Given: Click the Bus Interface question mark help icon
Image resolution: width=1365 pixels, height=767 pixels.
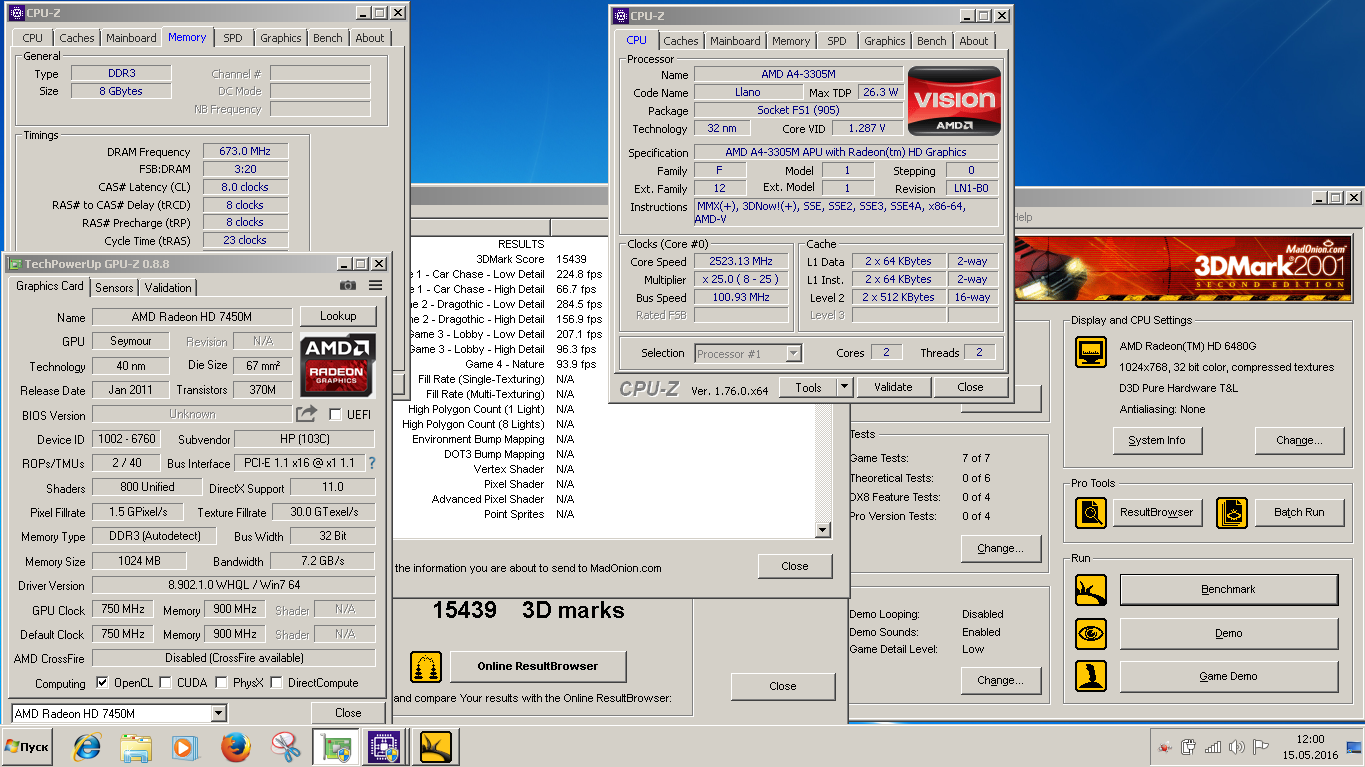Looking at the screenshot, I should click(372, 463).
